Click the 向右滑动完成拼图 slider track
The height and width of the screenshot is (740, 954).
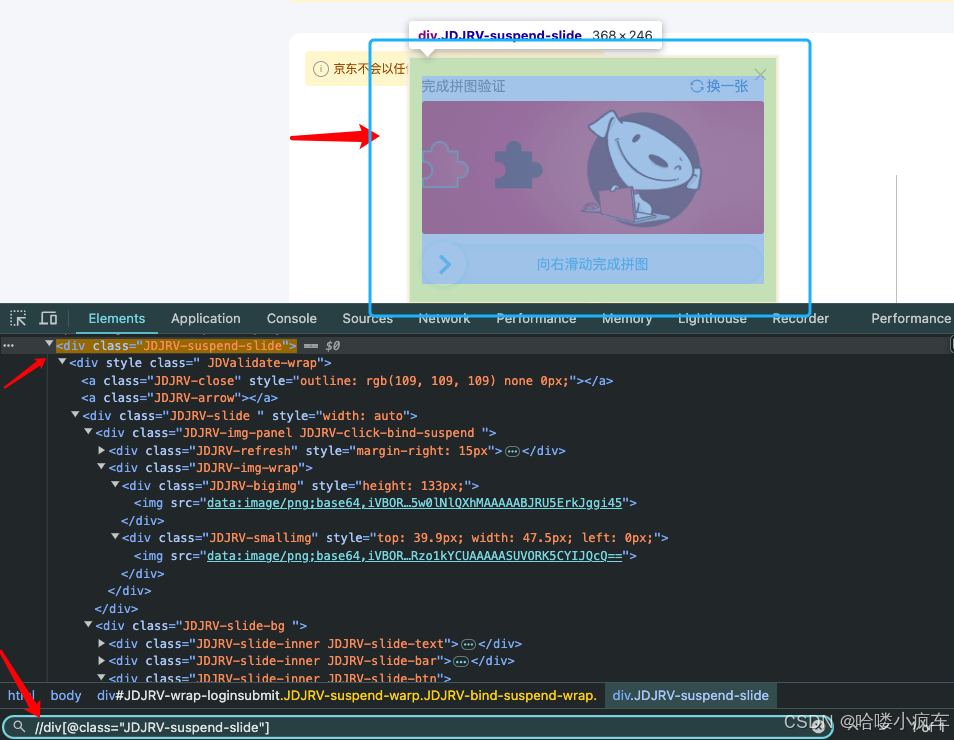pyautogui.click(x=593, y=264)
